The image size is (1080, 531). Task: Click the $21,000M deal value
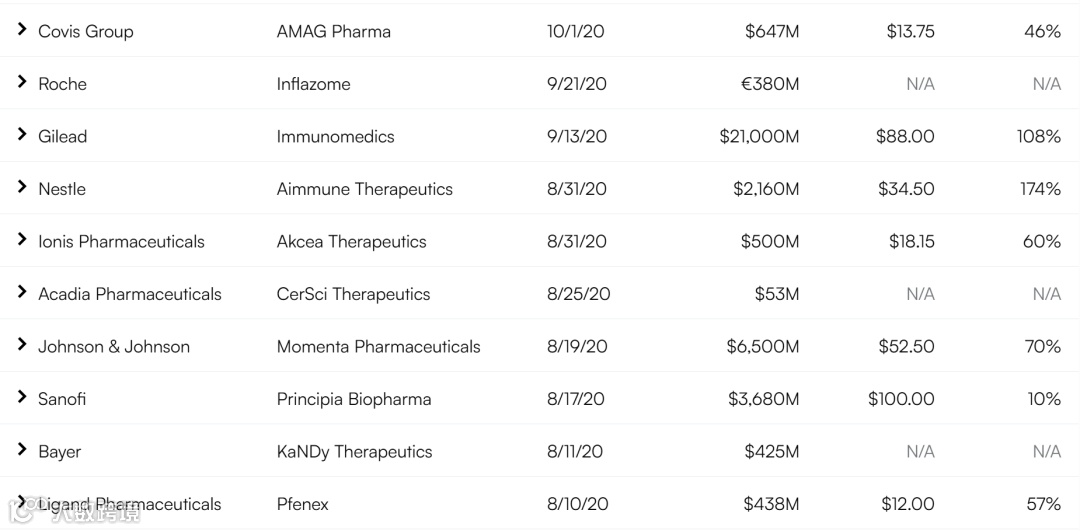click(x=759, y=136)
